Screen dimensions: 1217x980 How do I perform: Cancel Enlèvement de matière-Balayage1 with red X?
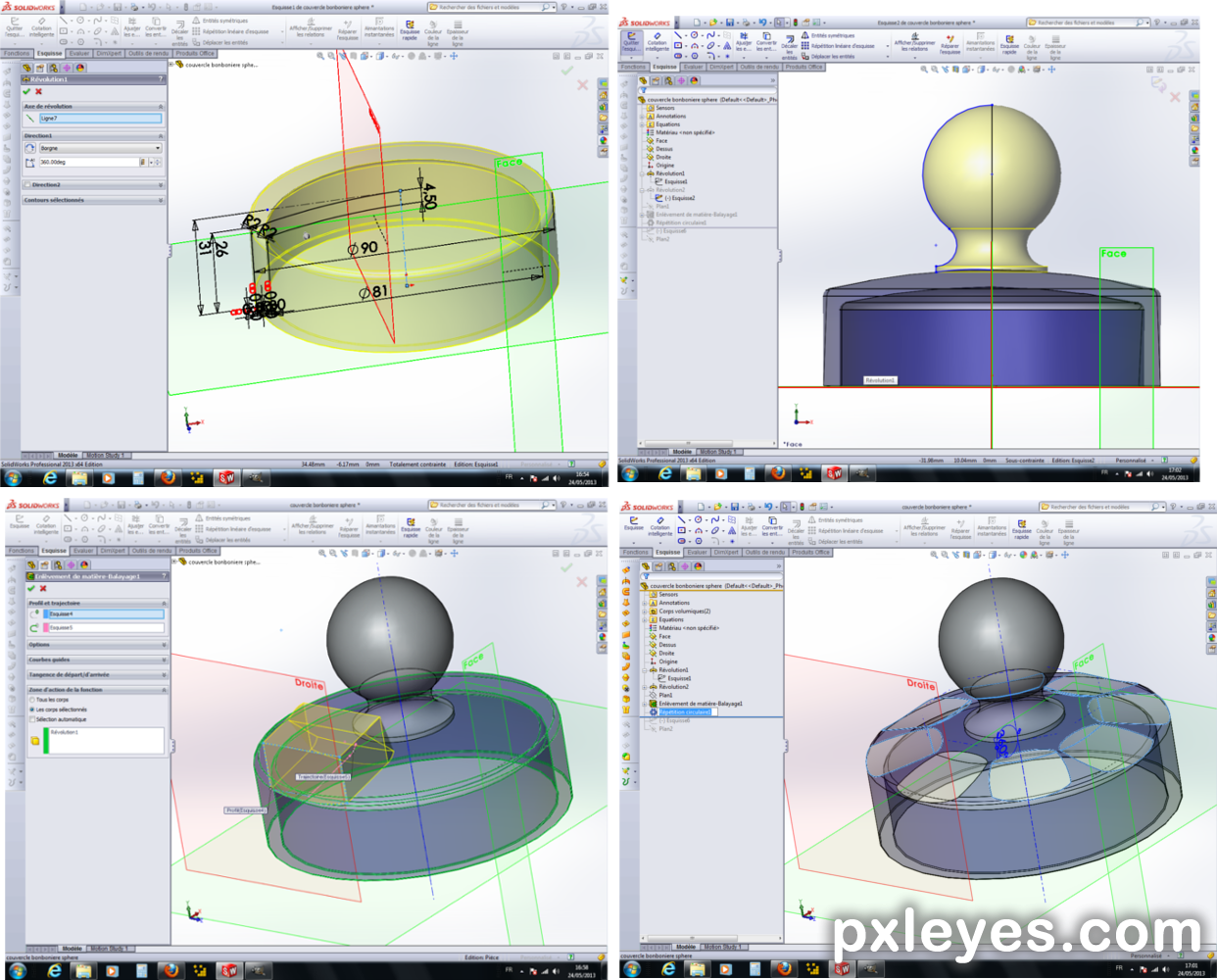point(43,588)
